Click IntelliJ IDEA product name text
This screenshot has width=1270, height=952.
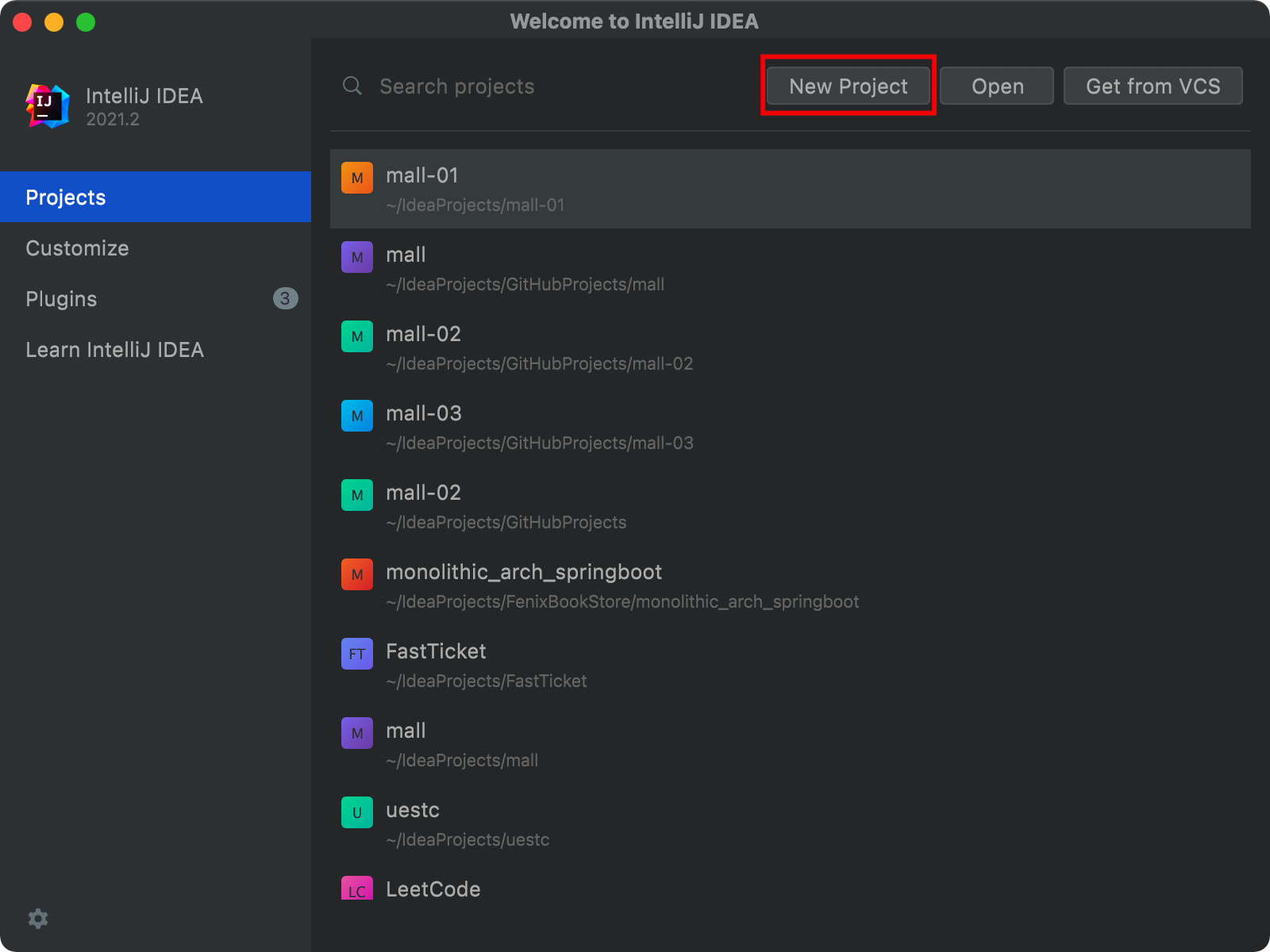(x=144, y=96)
